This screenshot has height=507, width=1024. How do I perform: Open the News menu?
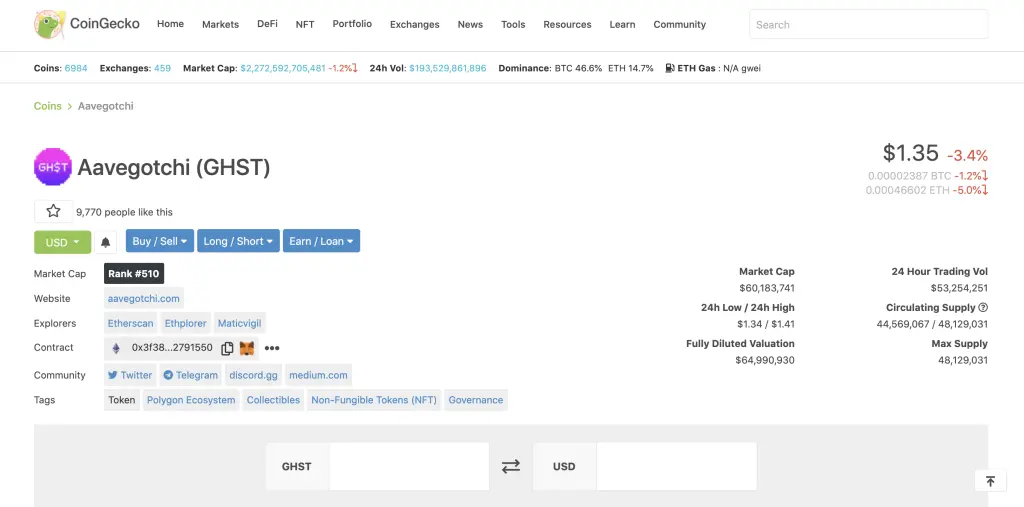pos(470,24)
